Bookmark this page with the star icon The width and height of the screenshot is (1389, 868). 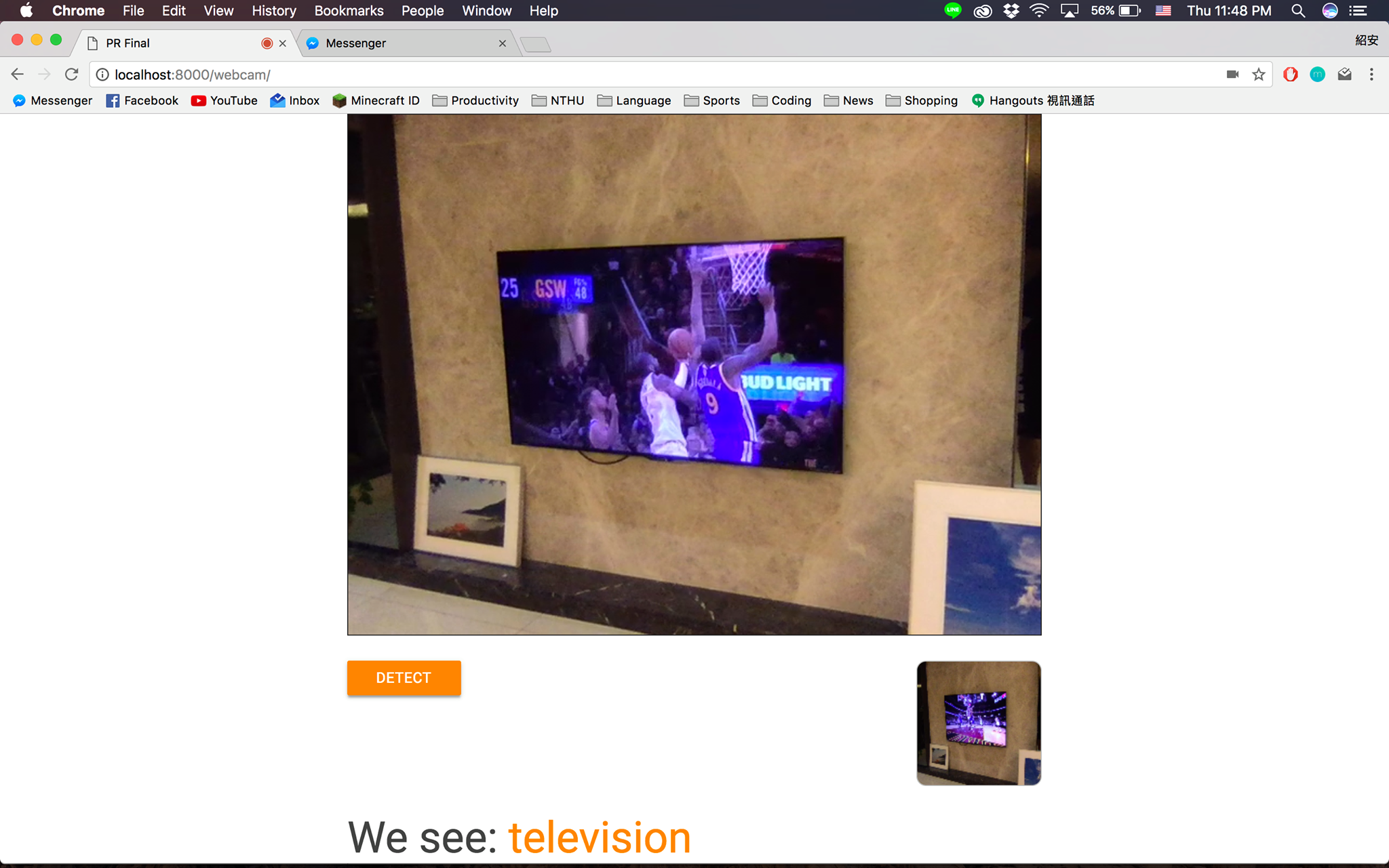click(1259, 75)
